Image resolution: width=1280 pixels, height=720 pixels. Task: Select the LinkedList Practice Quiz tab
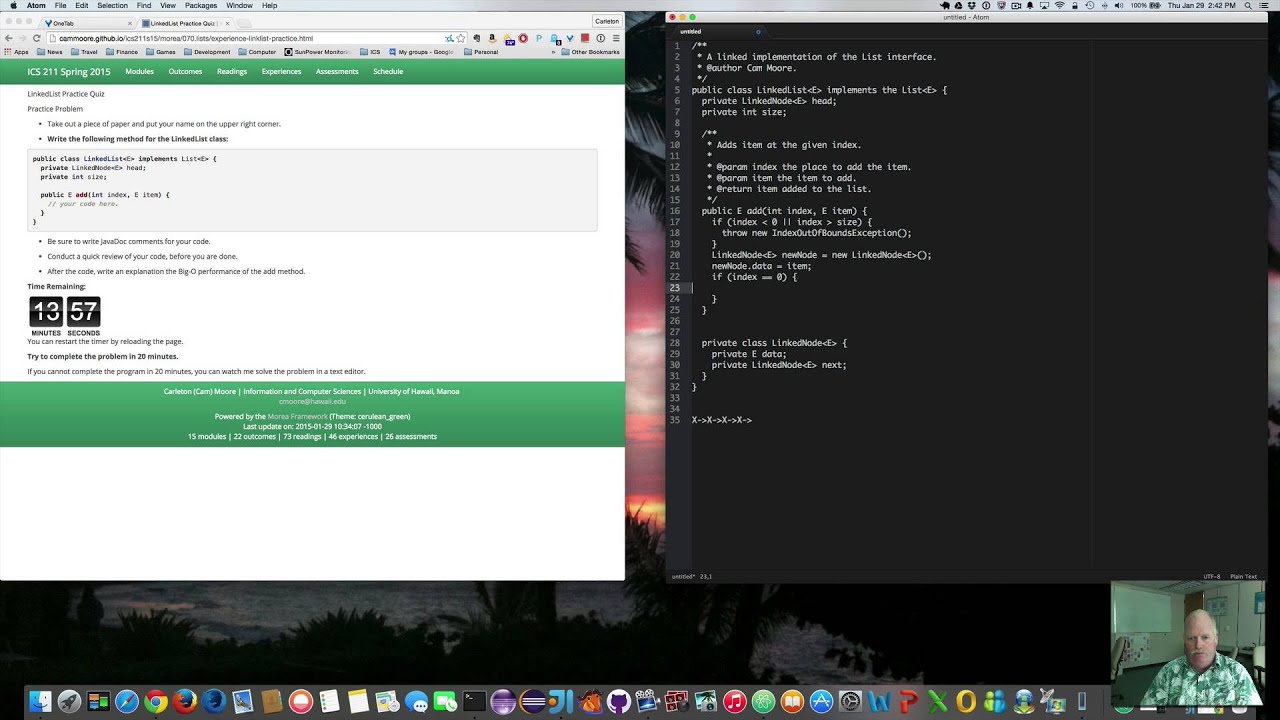click(x=185, y=22)
